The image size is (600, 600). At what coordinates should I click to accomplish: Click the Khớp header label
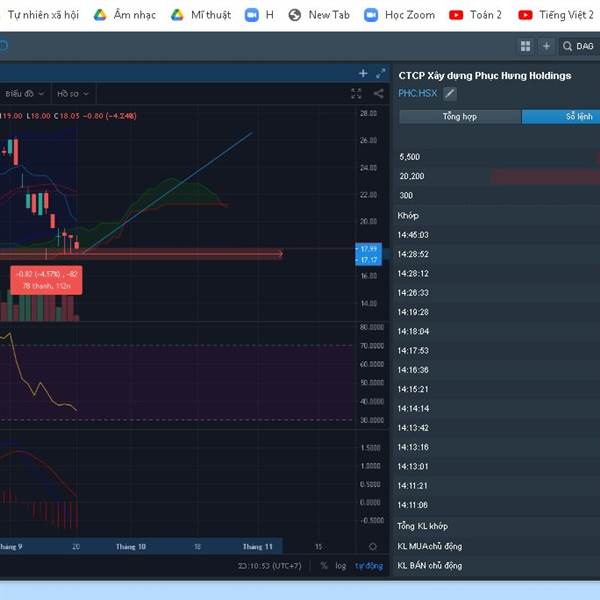(x=408, y=216)
